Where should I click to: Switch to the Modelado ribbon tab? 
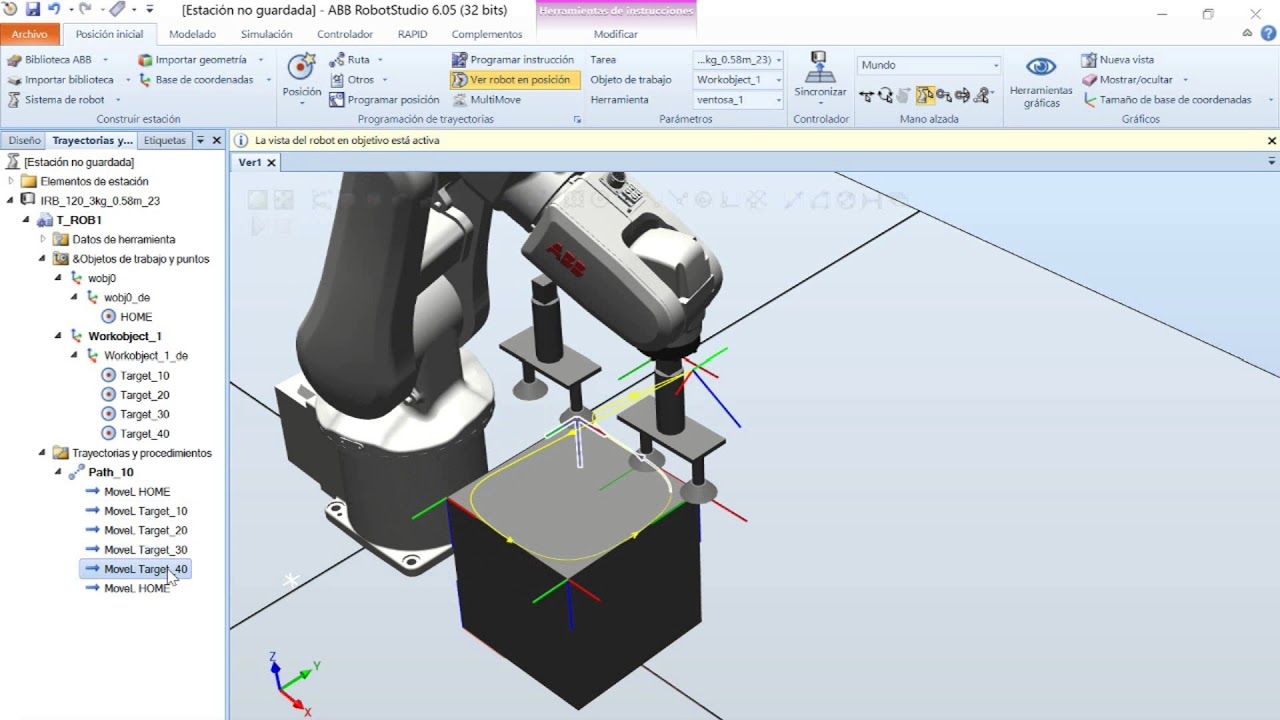coord(192,34)
